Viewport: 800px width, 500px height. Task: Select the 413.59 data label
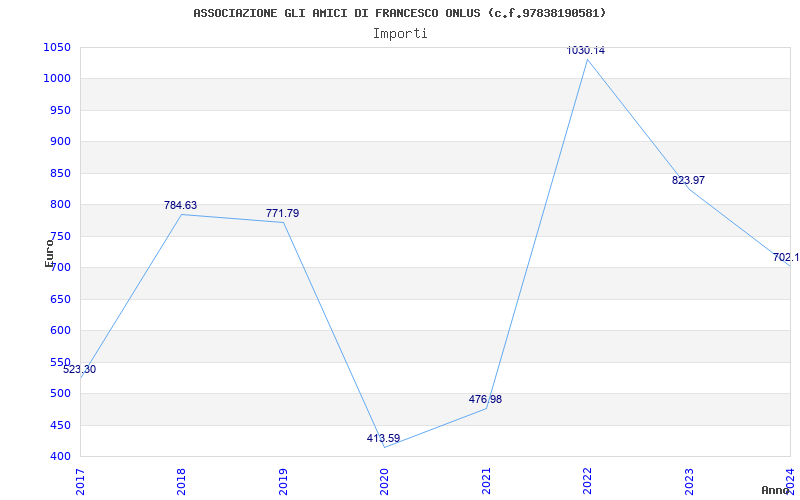[x=383, y=438]
